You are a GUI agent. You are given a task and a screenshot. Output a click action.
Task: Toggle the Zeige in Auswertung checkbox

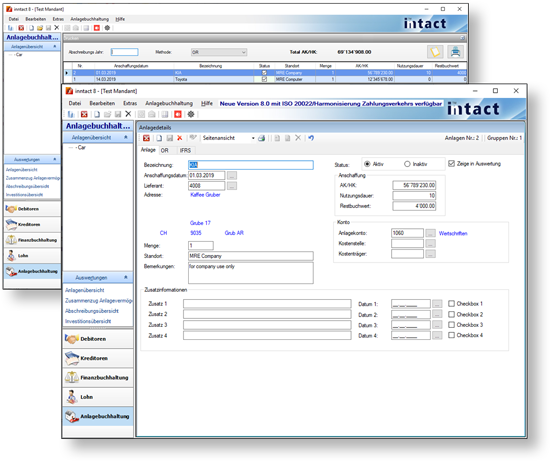451,163
